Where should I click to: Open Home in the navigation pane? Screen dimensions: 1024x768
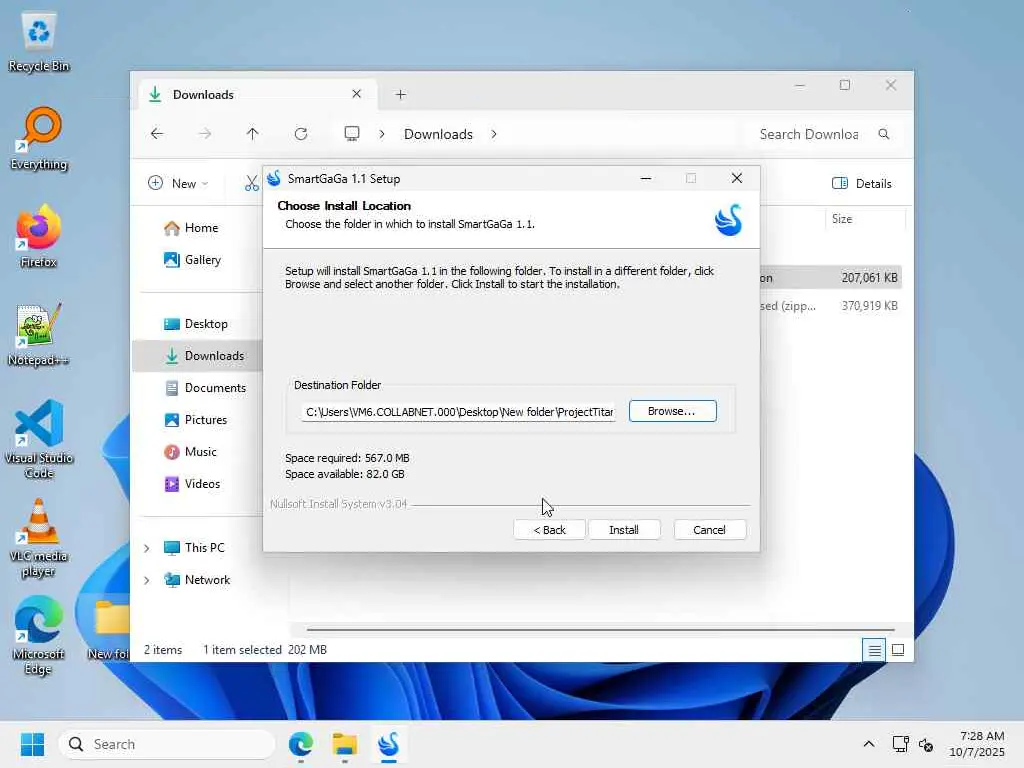point(191,228)
